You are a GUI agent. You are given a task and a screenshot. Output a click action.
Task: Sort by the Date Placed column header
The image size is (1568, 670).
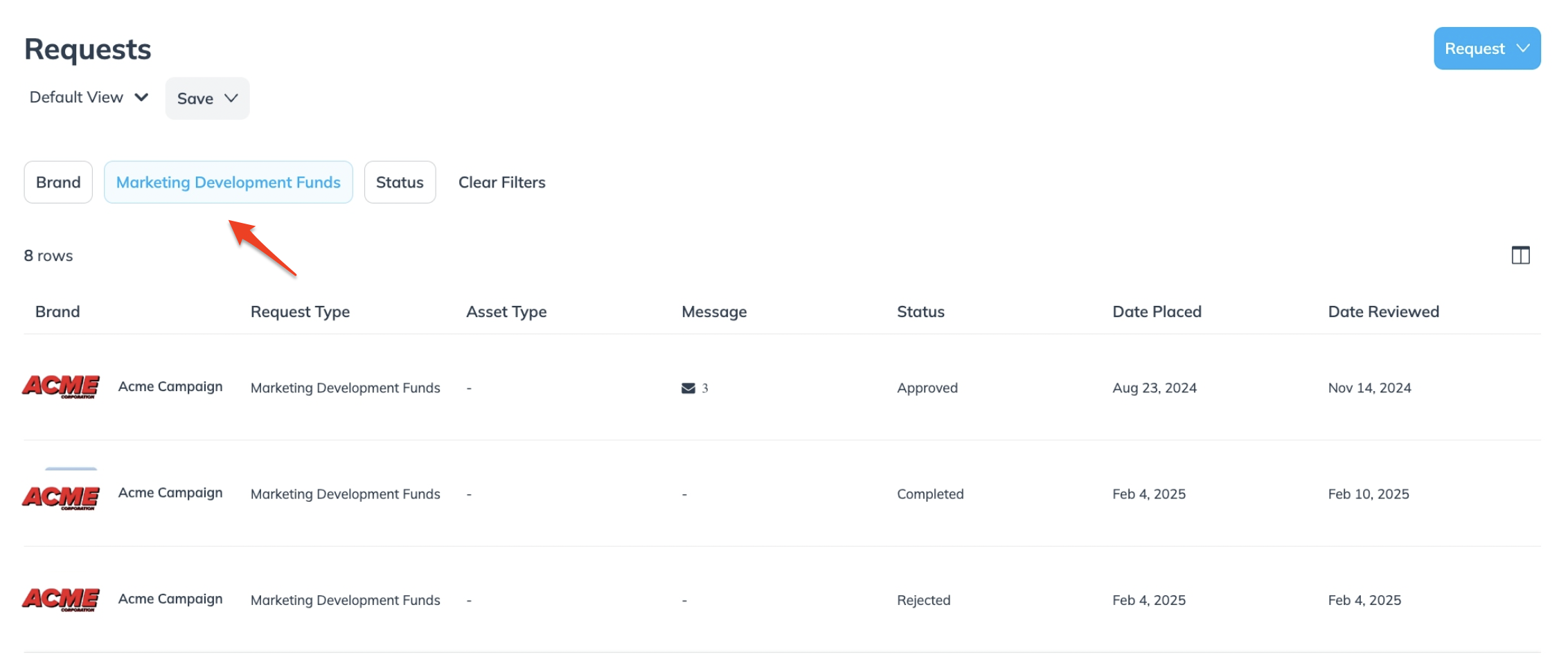1157,311
